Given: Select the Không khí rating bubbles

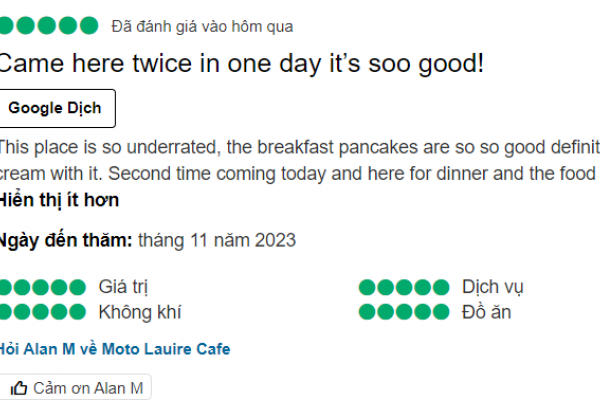Looking at the screenshot, I should [42, 312].
